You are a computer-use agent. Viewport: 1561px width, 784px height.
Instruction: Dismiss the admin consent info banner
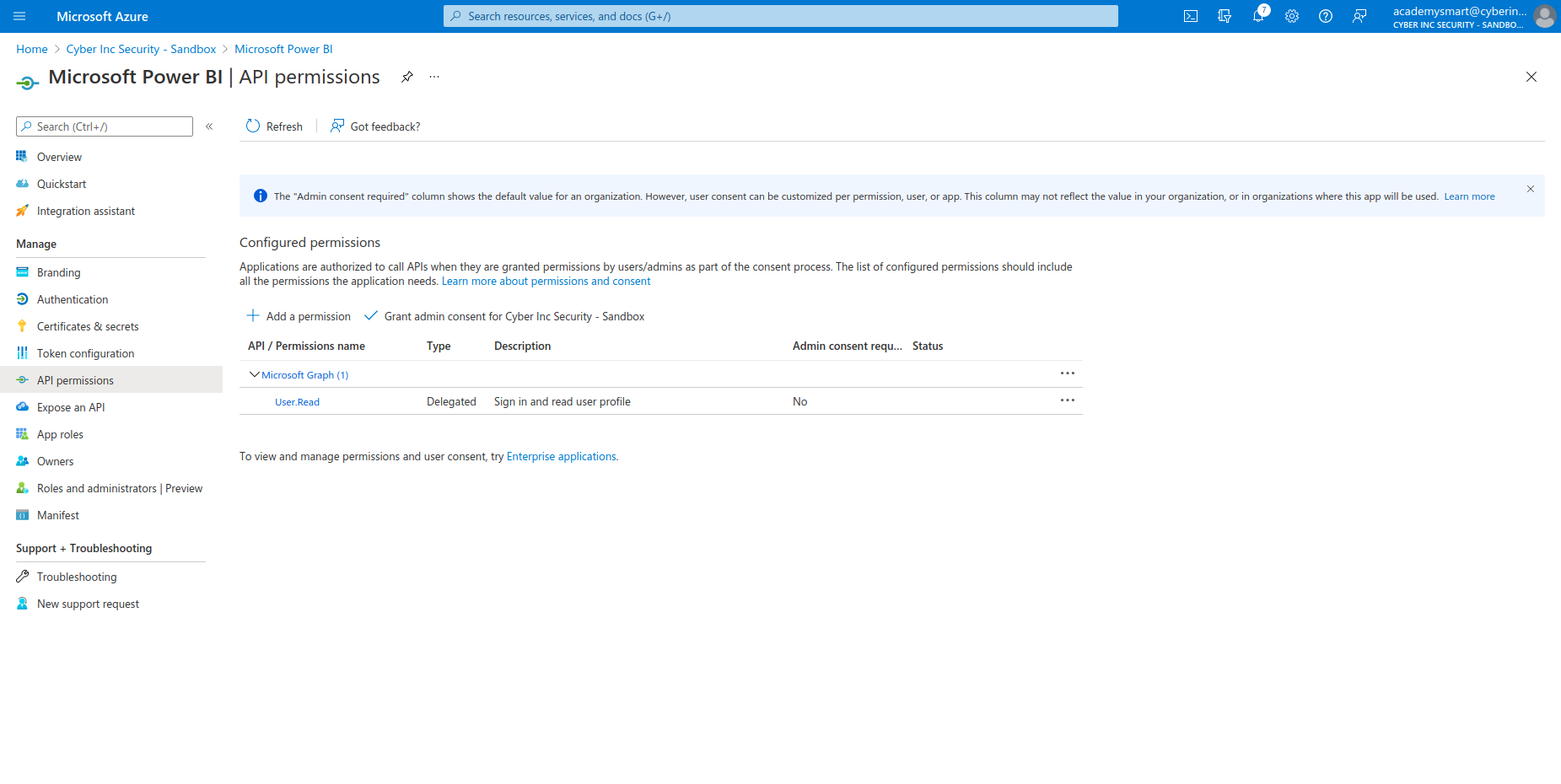pyautogui.click(x=1531, y=189)
